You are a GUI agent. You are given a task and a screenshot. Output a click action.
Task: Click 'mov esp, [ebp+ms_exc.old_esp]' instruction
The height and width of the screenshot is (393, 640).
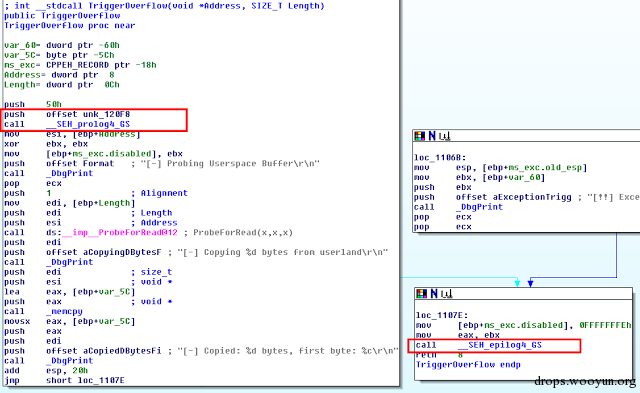500,167
